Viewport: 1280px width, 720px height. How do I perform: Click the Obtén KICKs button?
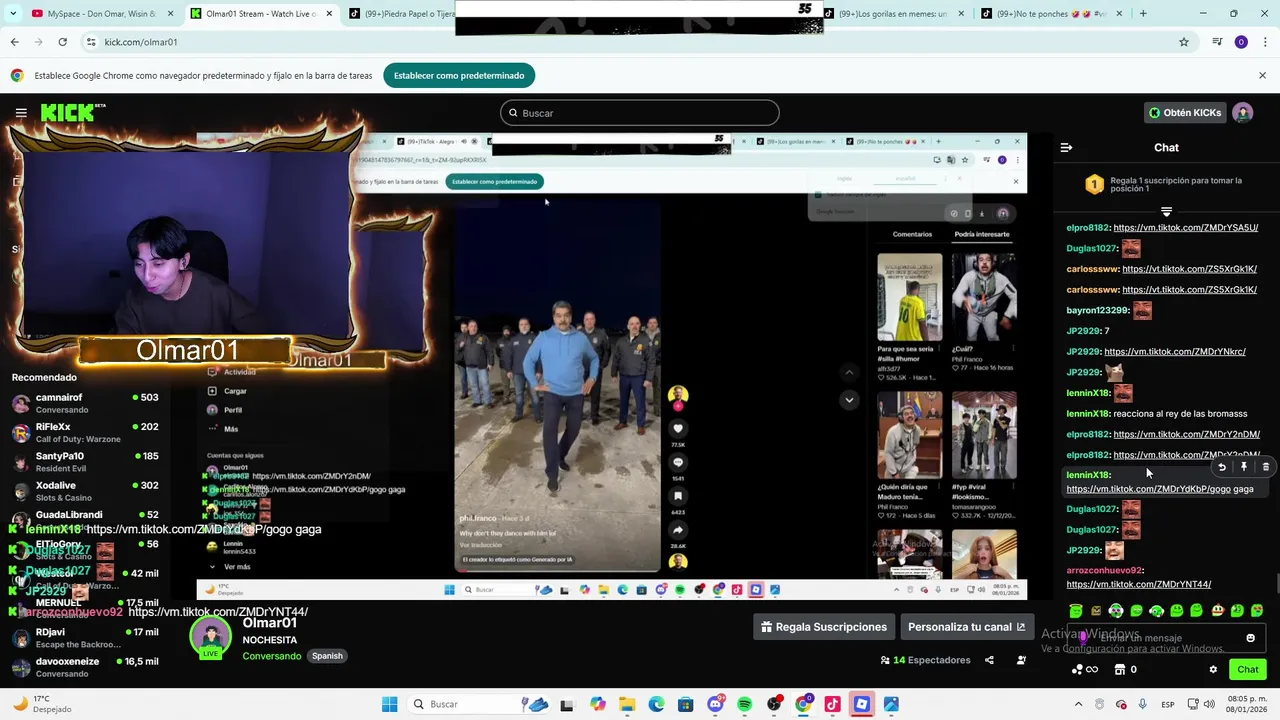pyautogui.click(x=1185, y=113)
